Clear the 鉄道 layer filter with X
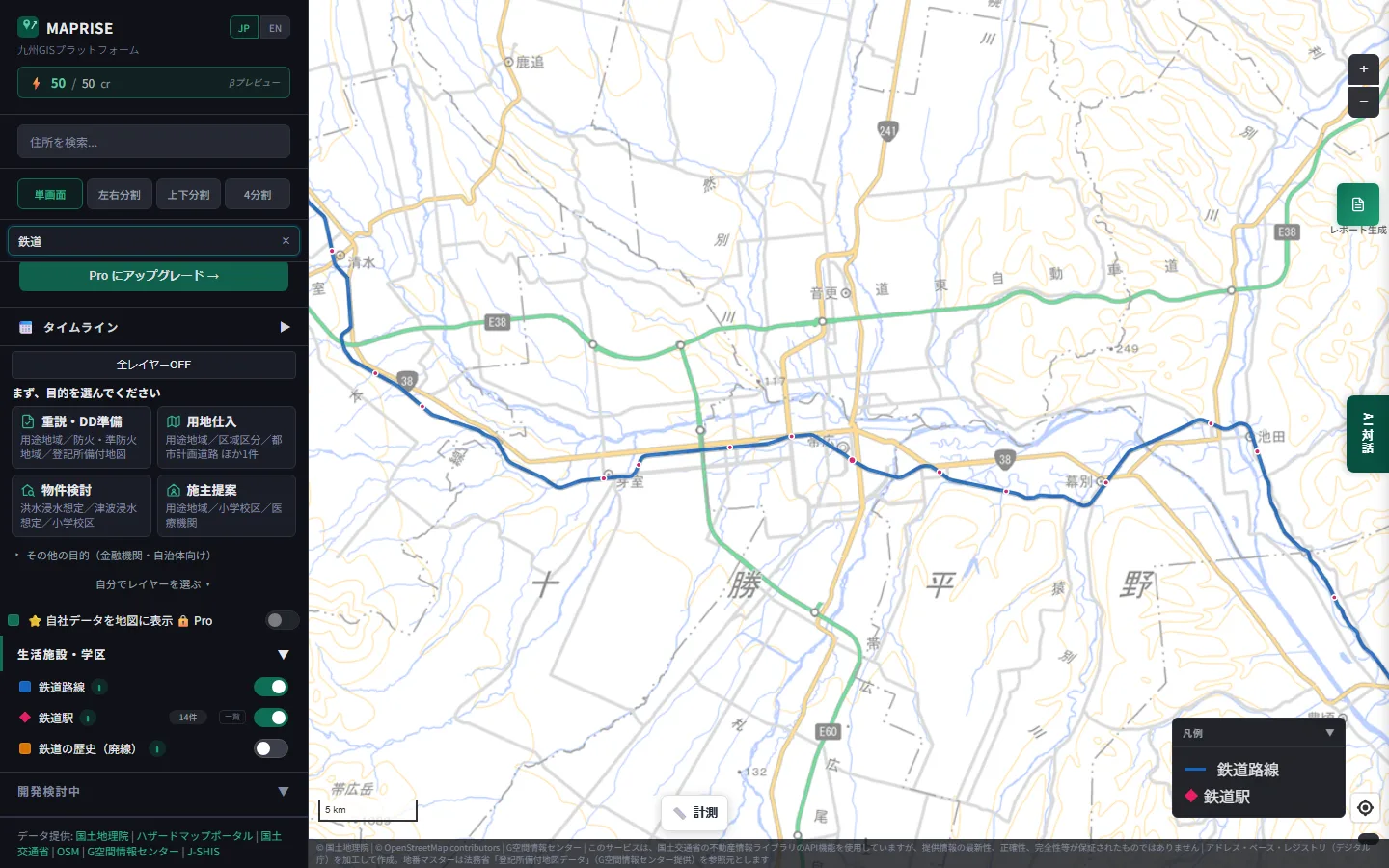The height and width of the screenshot is (868, 1389). coord(286,241)
